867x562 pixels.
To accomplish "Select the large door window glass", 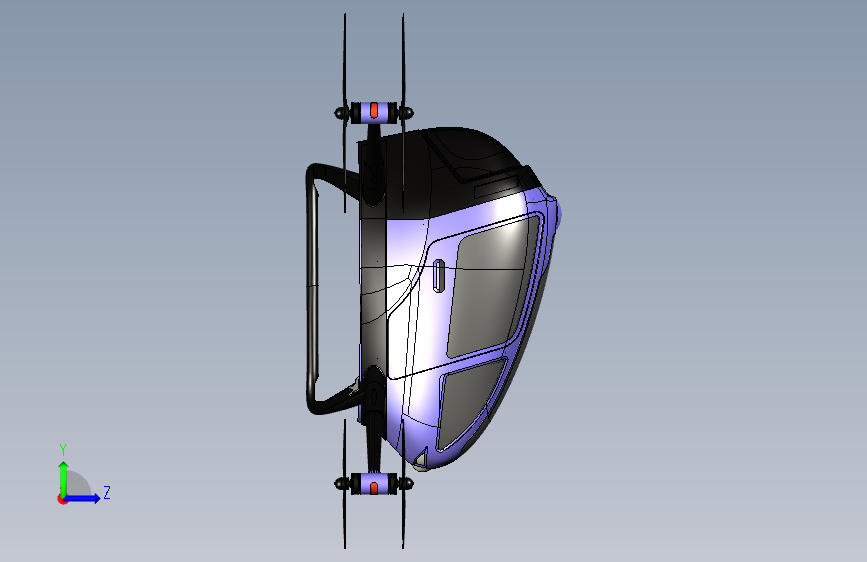I will click(x=492, y=288).
